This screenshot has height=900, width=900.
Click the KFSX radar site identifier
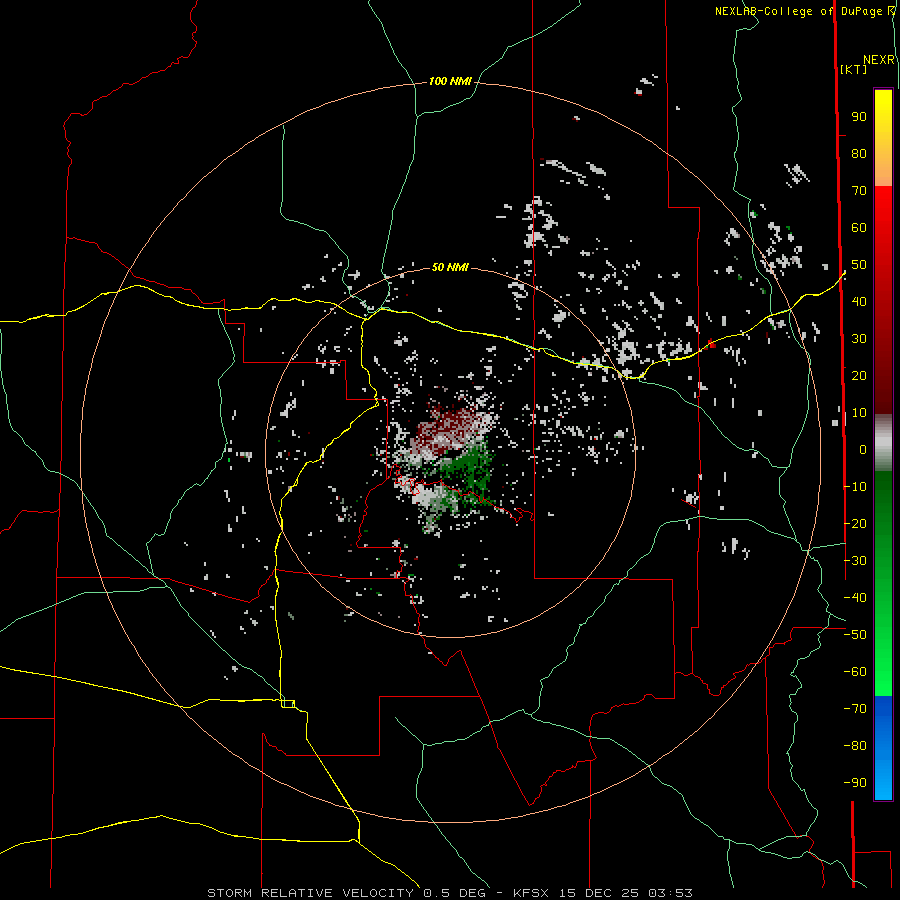pos(531,893)
